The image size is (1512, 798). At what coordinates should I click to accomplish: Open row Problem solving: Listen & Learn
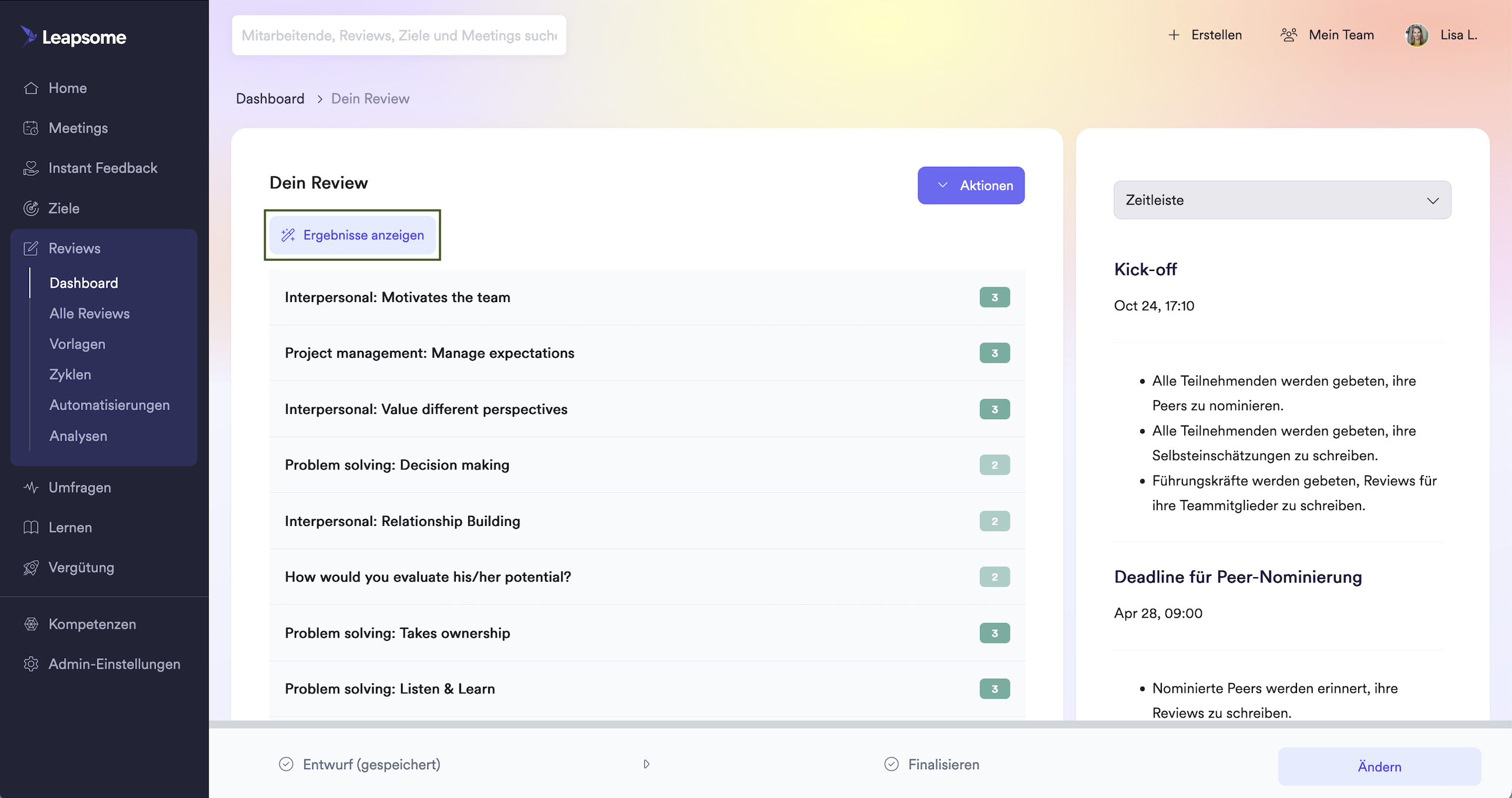(647, 689)
